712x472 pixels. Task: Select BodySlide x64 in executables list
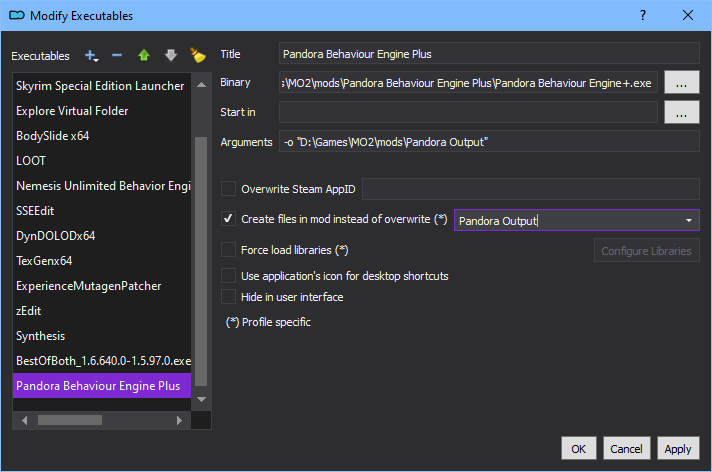point(102,136)
